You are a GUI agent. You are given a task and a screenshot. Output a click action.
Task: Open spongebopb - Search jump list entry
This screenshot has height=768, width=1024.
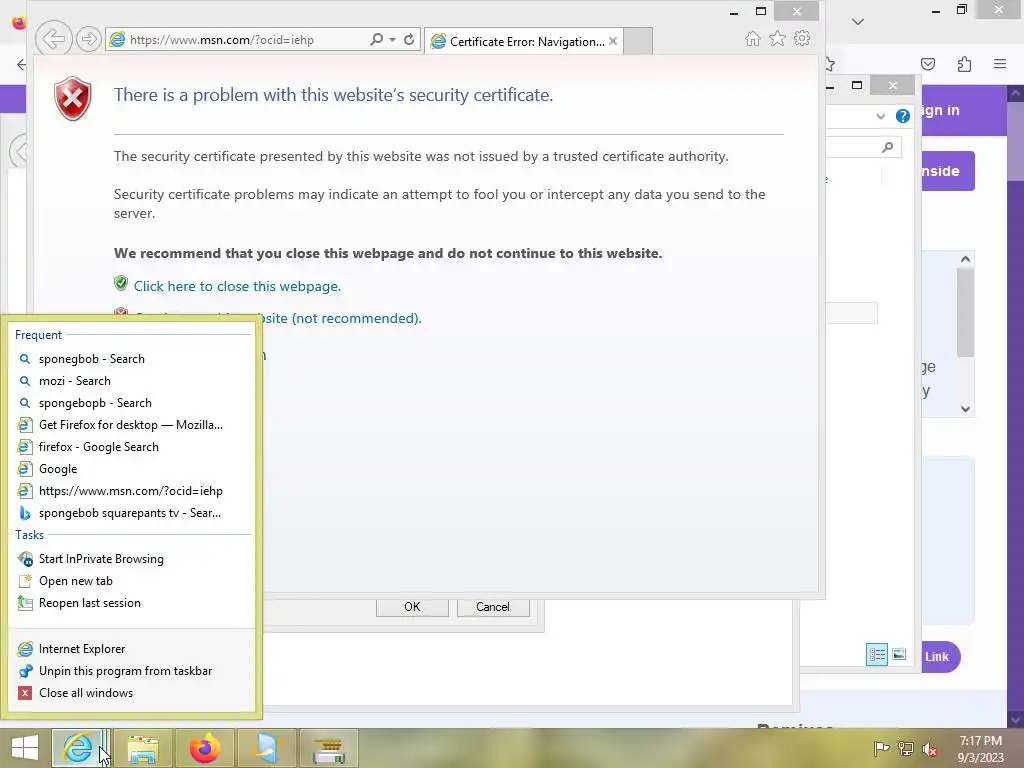pos(133,403)
